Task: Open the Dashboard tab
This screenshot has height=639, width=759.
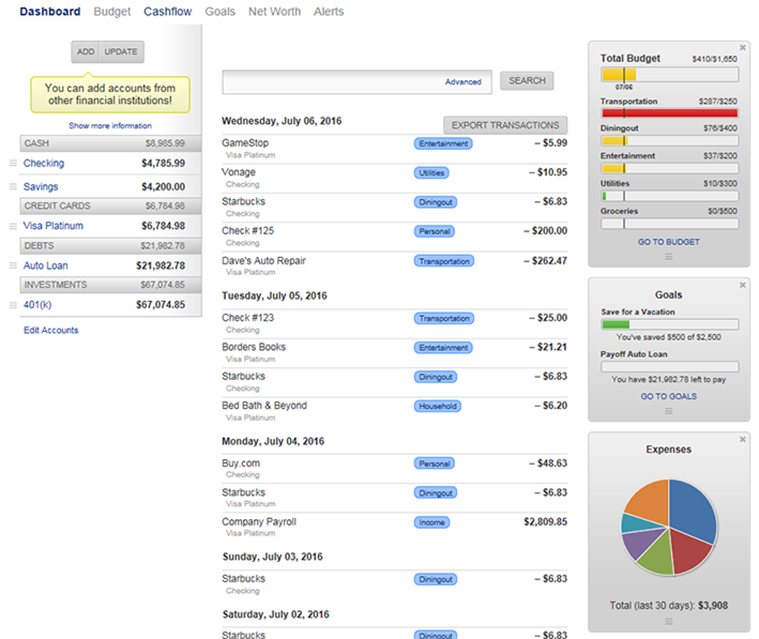Action: pyautogui.click(x=50, y=12)
